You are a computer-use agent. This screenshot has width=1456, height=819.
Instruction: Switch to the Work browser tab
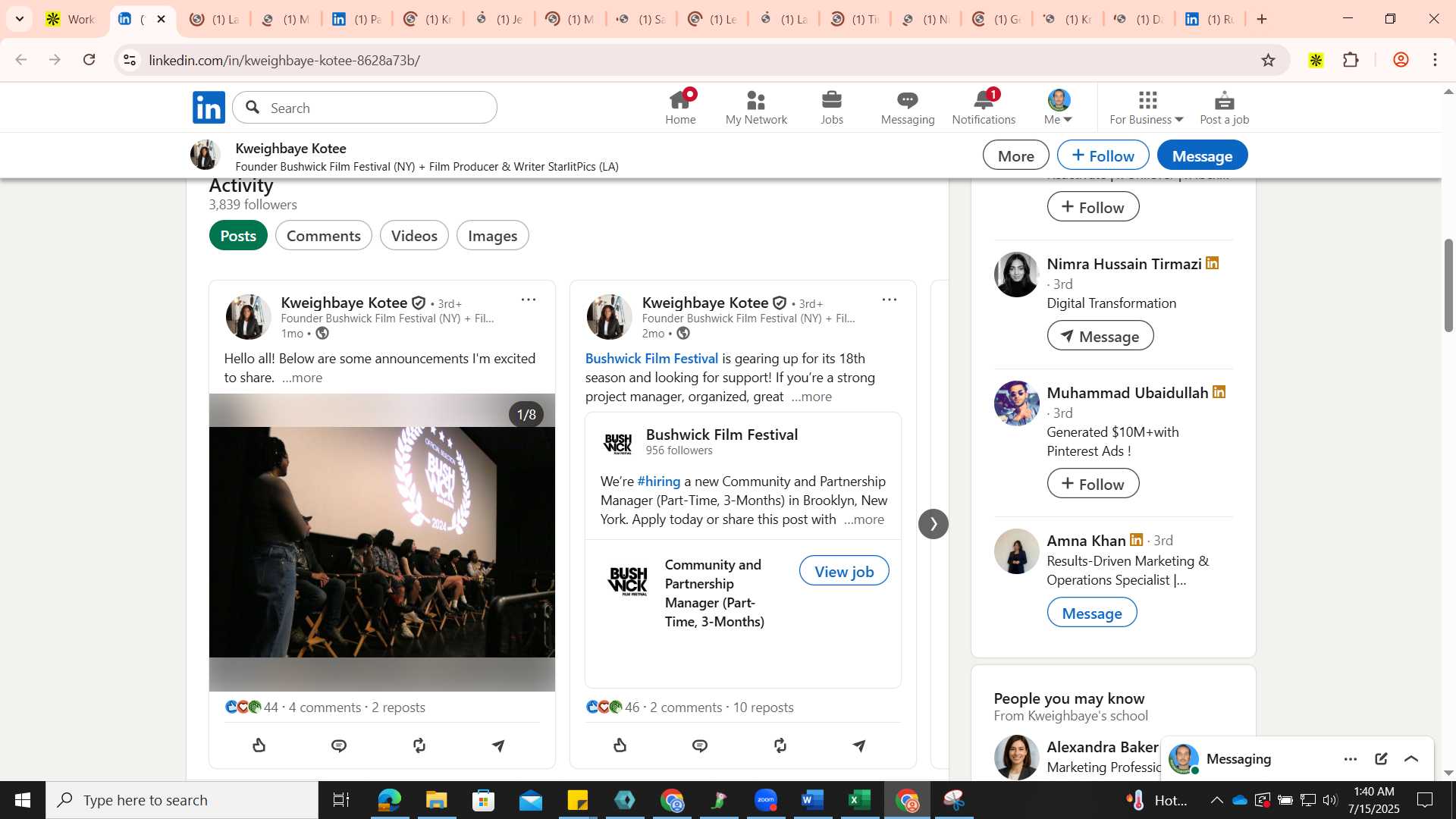coord(70,19)
